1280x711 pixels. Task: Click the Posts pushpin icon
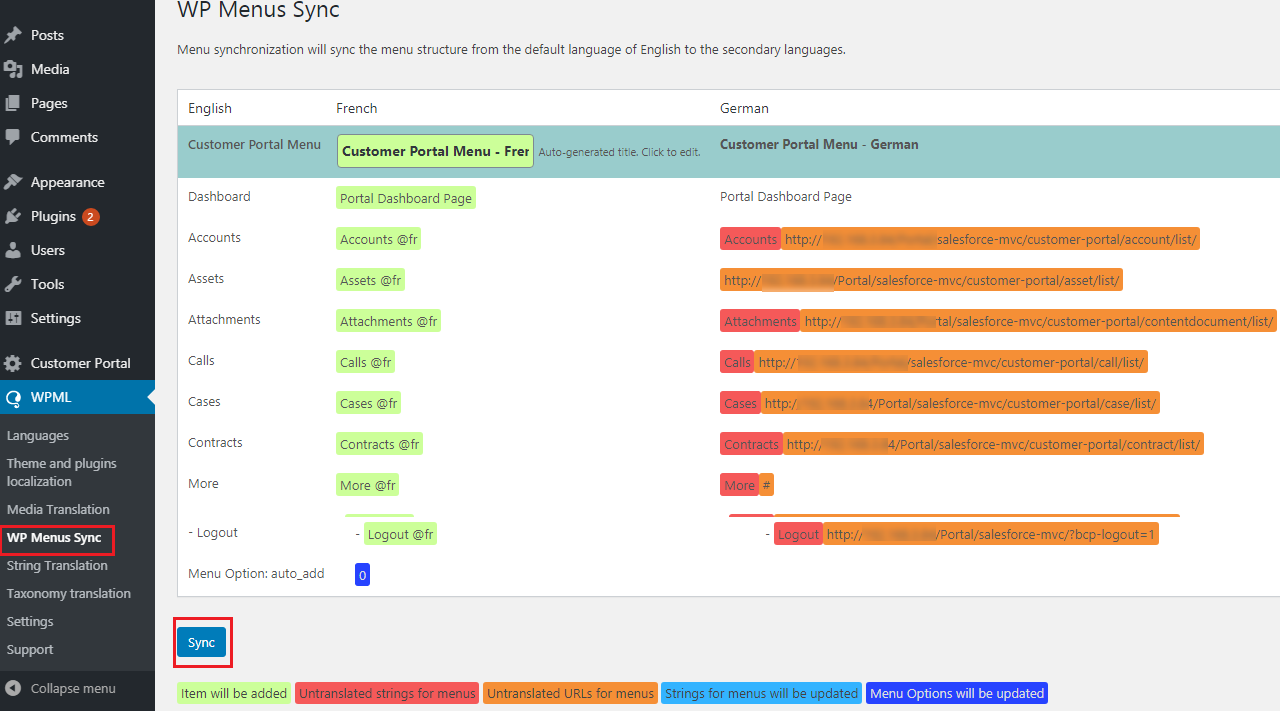[x=13, y=35]
